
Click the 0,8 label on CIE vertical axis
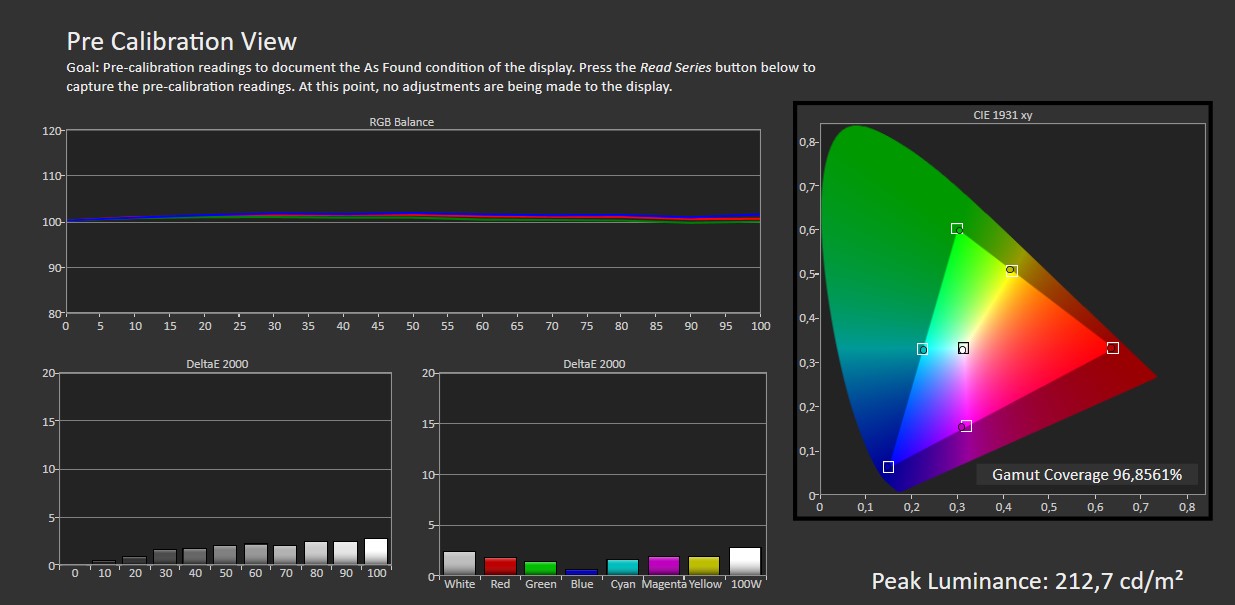pyautogui.click(x=807, y=142)
